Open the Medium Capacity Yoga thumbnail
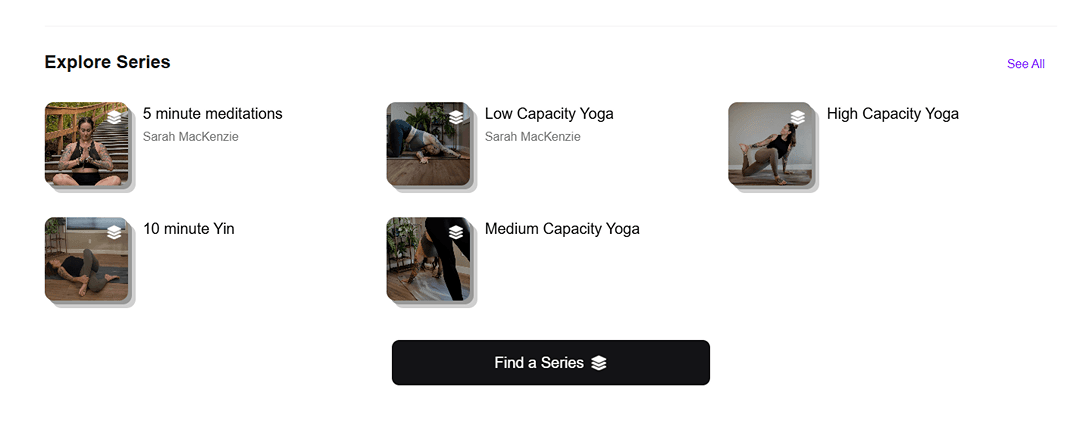This screenshot has width=1080, height=427. tap(428, 260)
